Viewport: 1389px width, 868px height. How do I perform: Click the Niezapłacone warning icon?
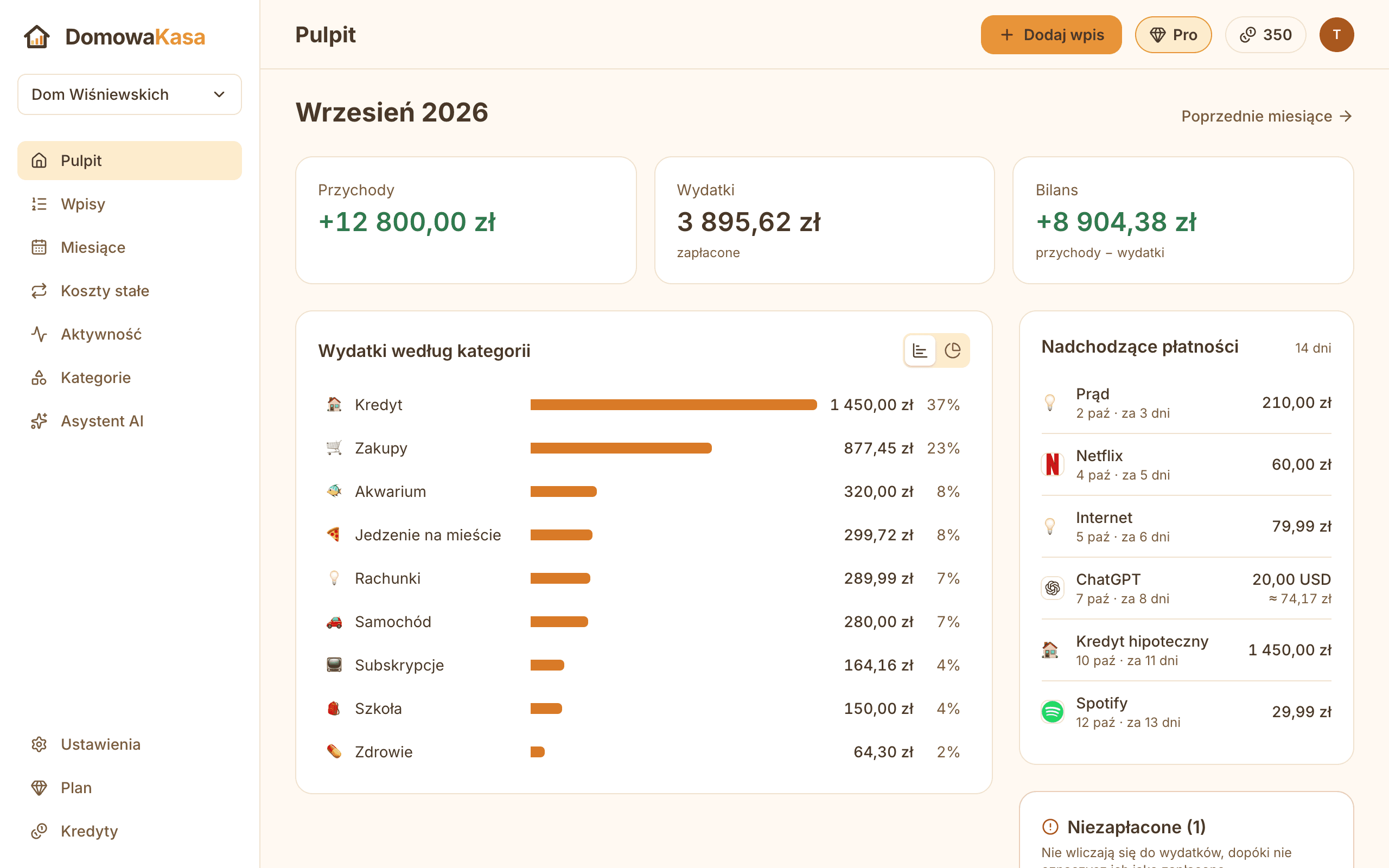click(1050, 827)
